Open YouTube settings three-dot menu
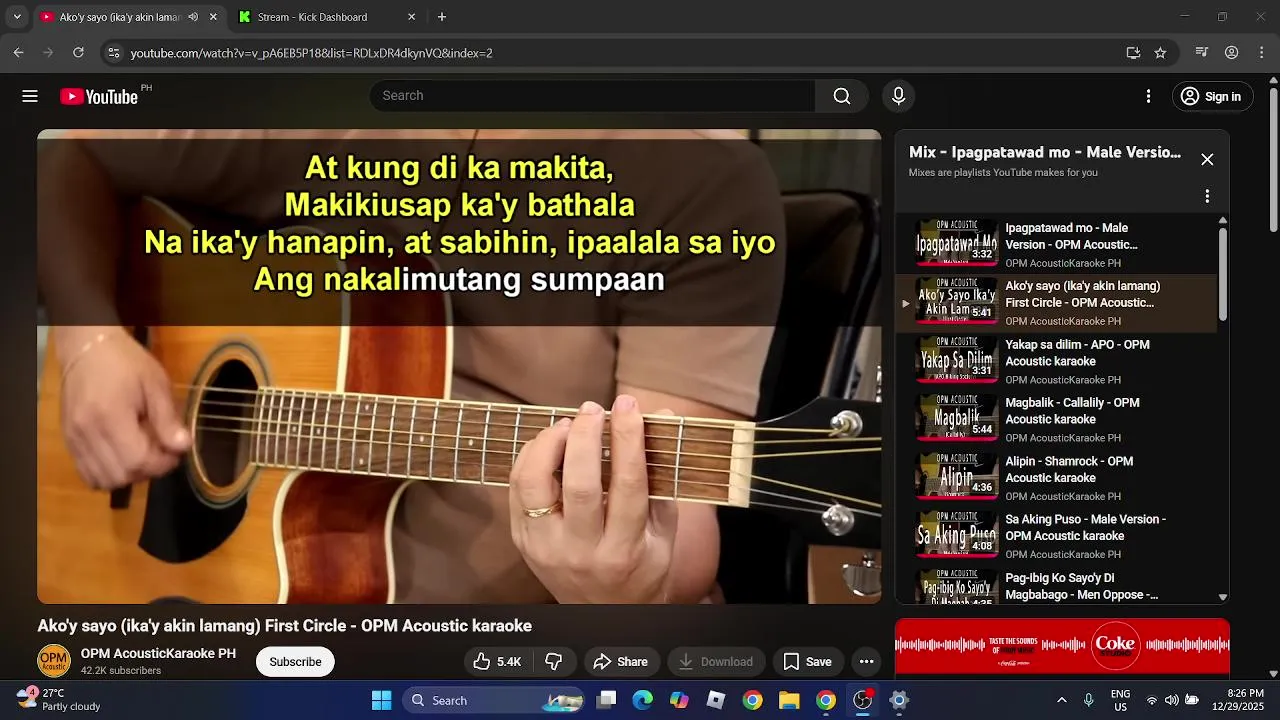This screenshot has width=1280, height=720. [x=1148, y=96]
